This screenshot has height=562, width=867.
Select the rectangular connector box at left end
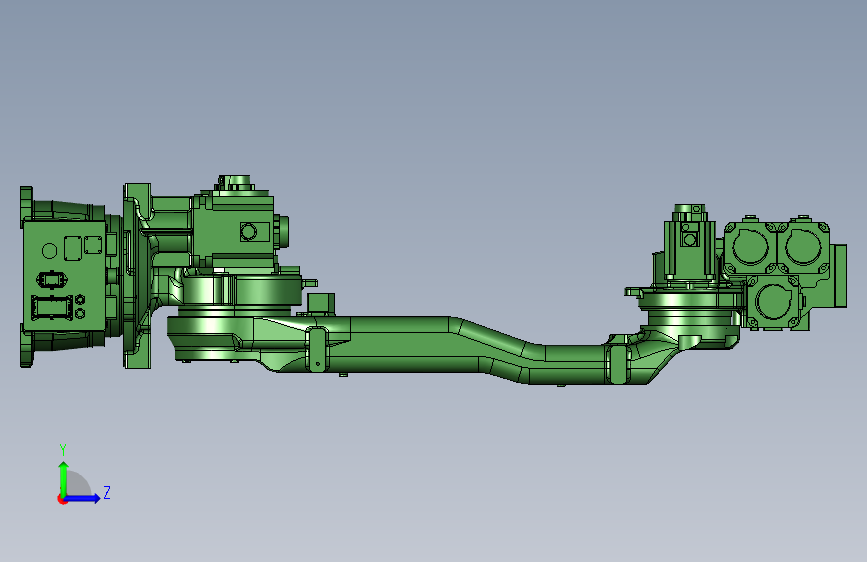(64, 277)
